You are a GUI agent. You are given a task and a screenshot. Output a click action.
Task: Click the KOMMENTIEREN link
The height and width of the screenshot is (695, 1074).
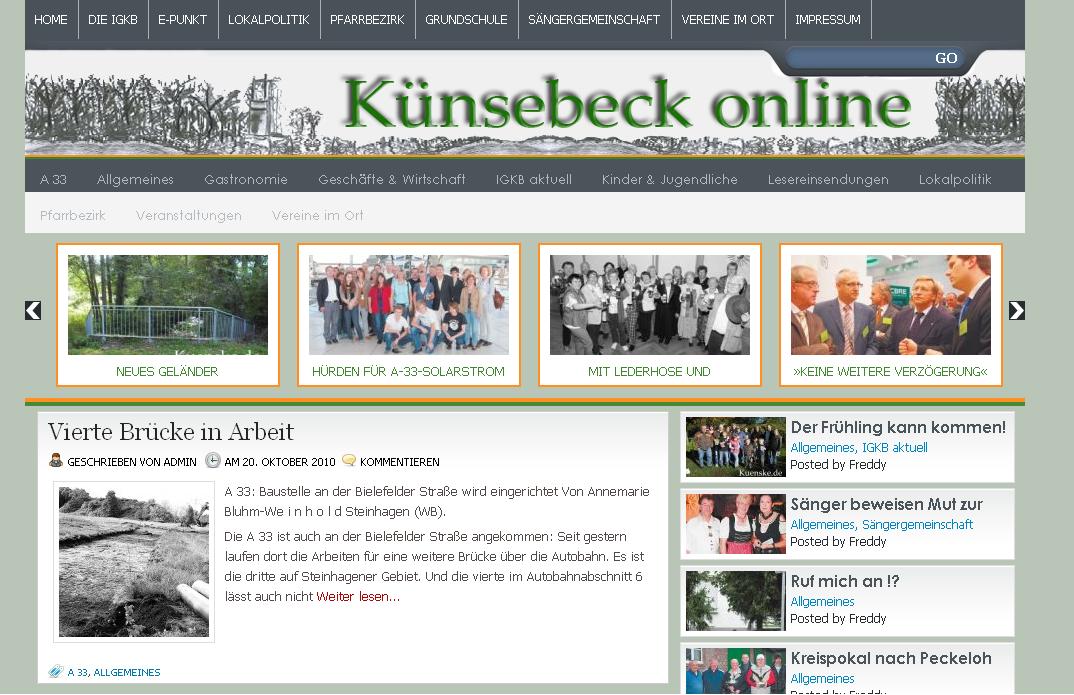400,462
